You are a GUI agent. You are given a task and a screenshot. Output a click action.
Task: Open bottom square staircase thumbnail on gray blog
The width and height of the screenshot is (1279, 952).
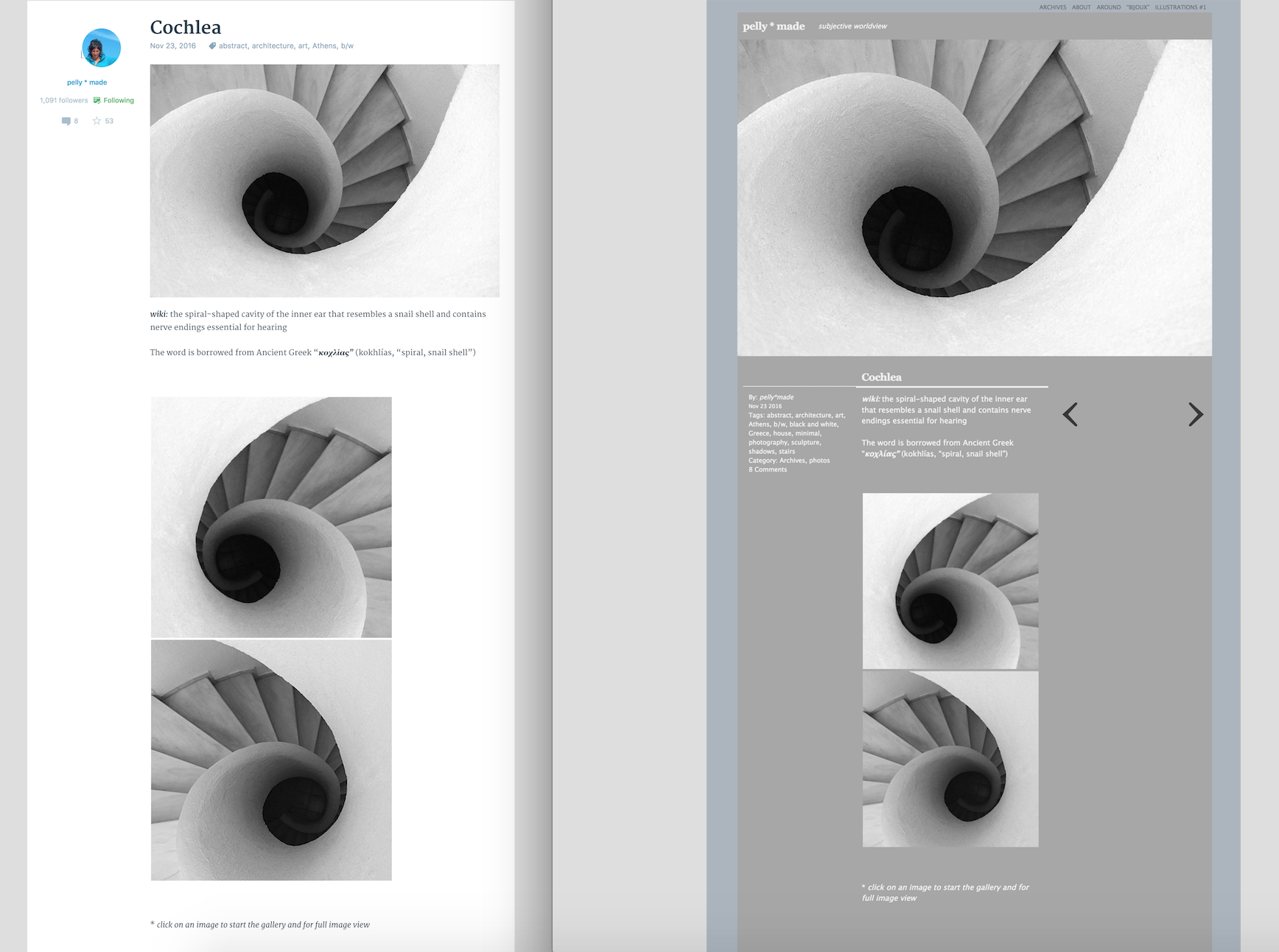[x=950, y=759]
